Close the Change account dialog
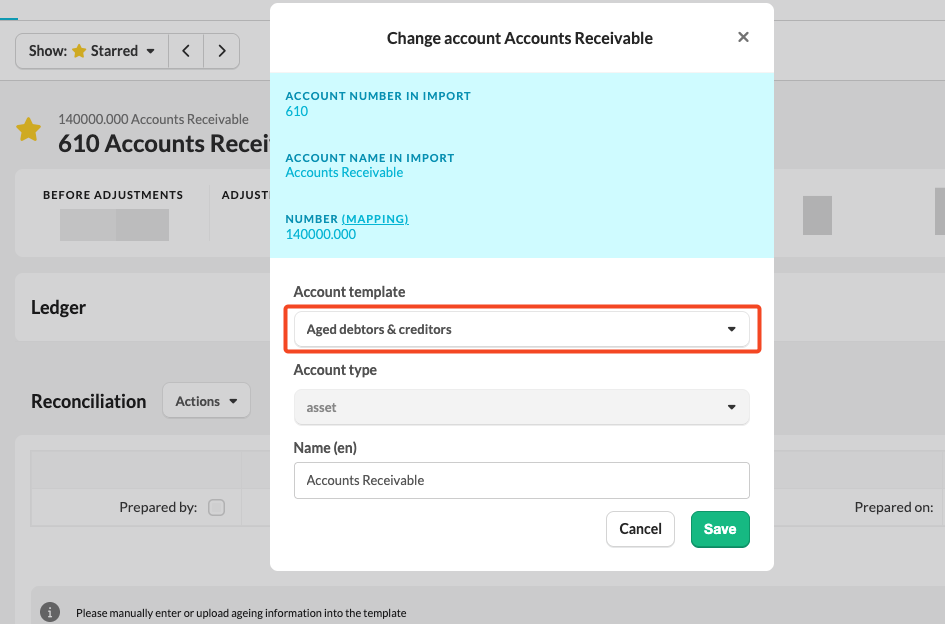This screenshot has height=624, width=945. click(743, 37)
